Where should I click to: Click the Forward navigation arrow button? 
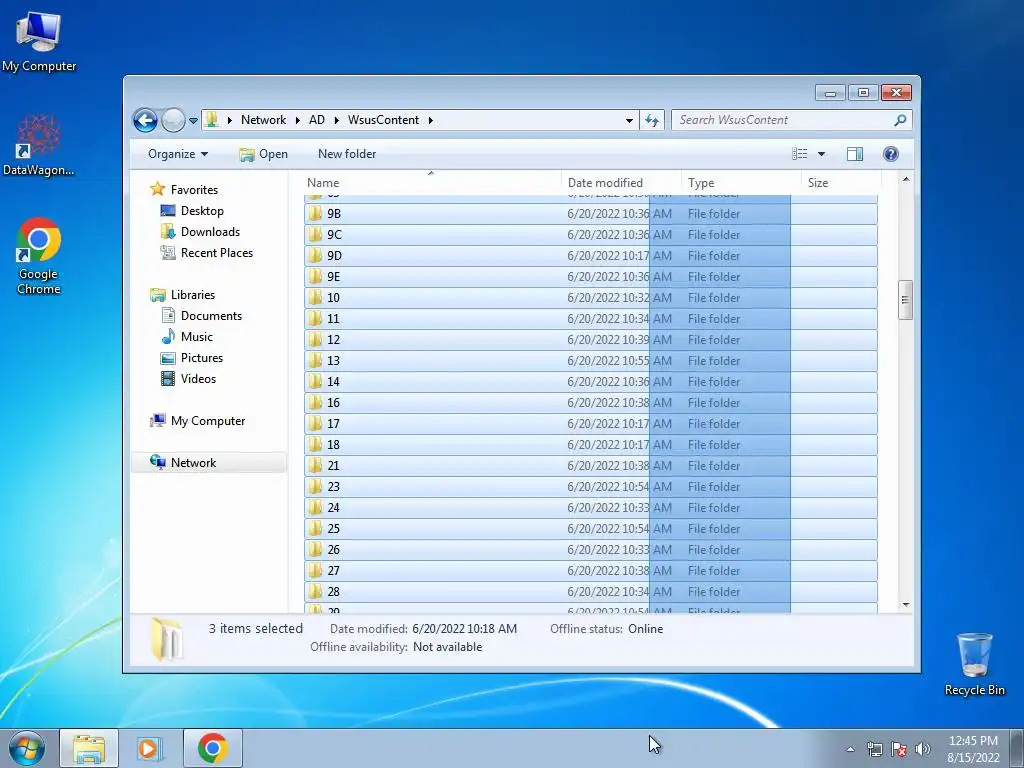click(173, 120)
